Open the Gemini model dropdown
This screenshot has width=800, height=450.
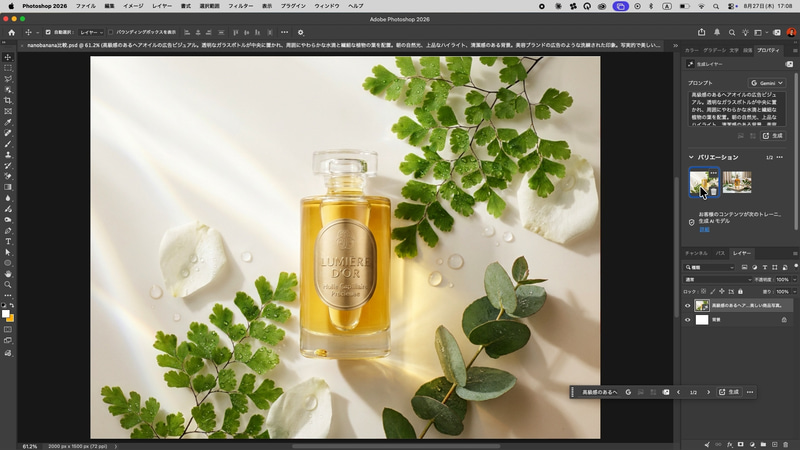tap(767, 83)
